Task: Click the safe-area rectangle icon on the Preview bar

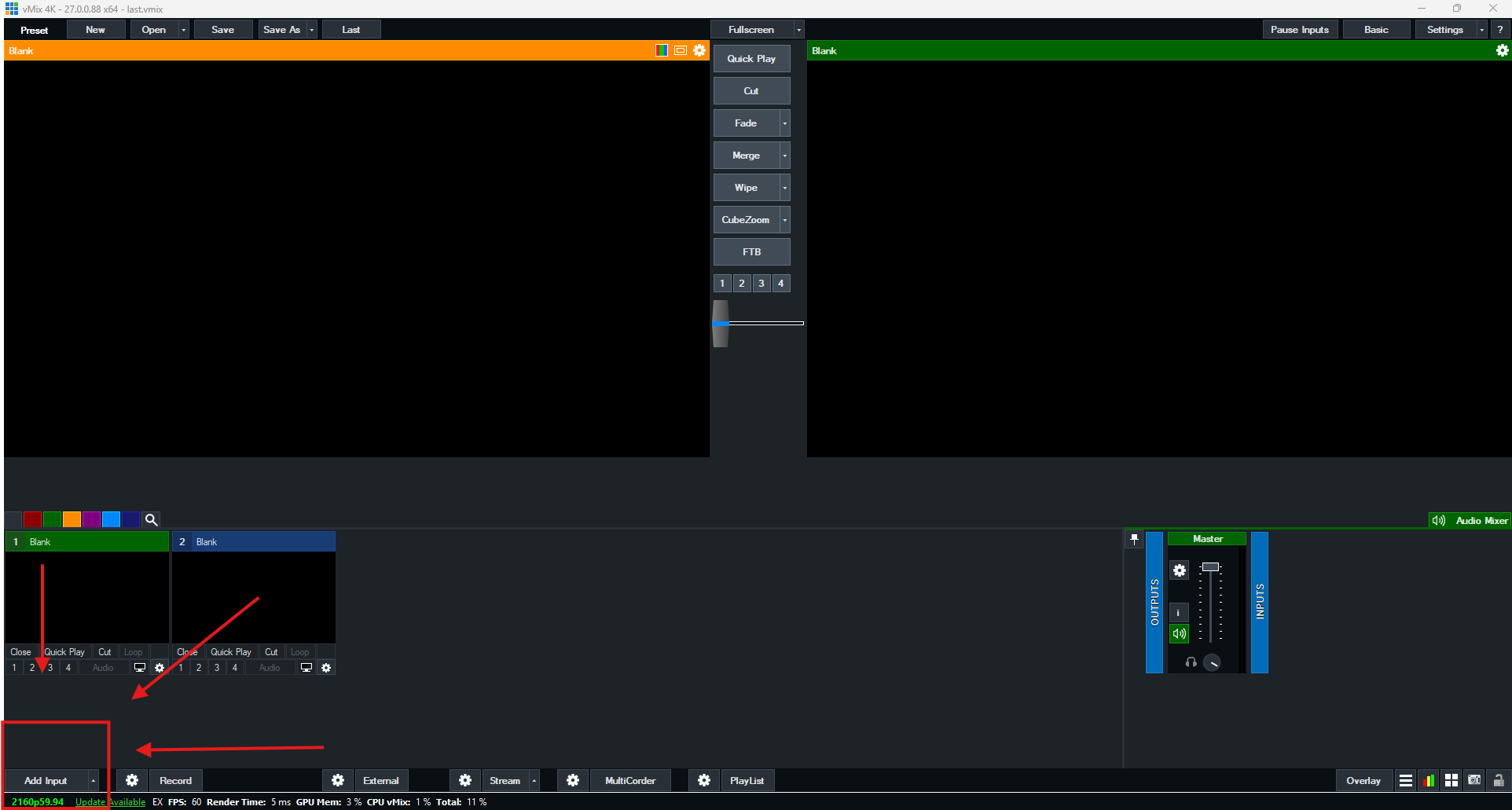Action: click(x=680, y=50)
